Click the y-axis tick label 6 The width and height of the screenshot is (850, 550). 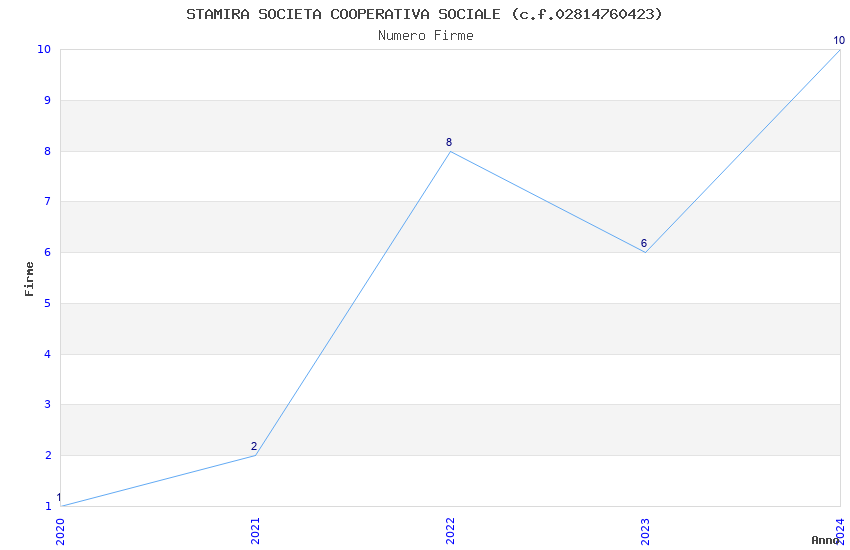pos(48,253)
